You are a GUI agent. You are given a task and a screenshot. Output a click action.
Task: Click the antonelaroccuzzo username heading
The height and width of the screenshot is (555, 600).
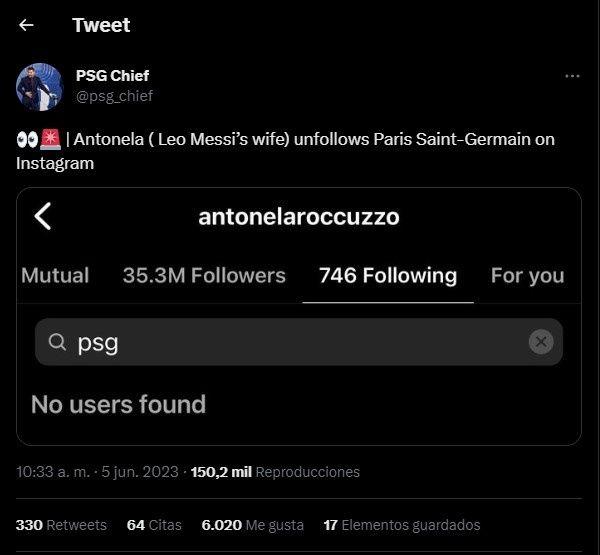[299, 216]
